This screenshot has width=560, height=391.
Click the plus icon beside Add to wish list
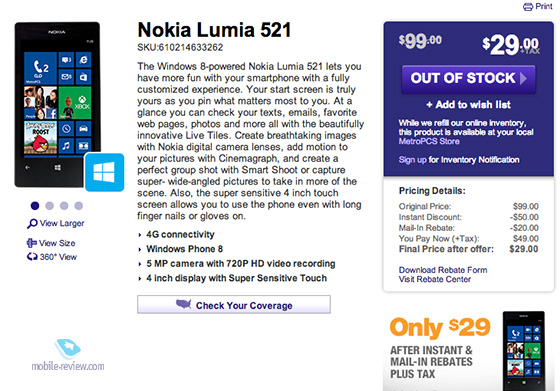429,105
